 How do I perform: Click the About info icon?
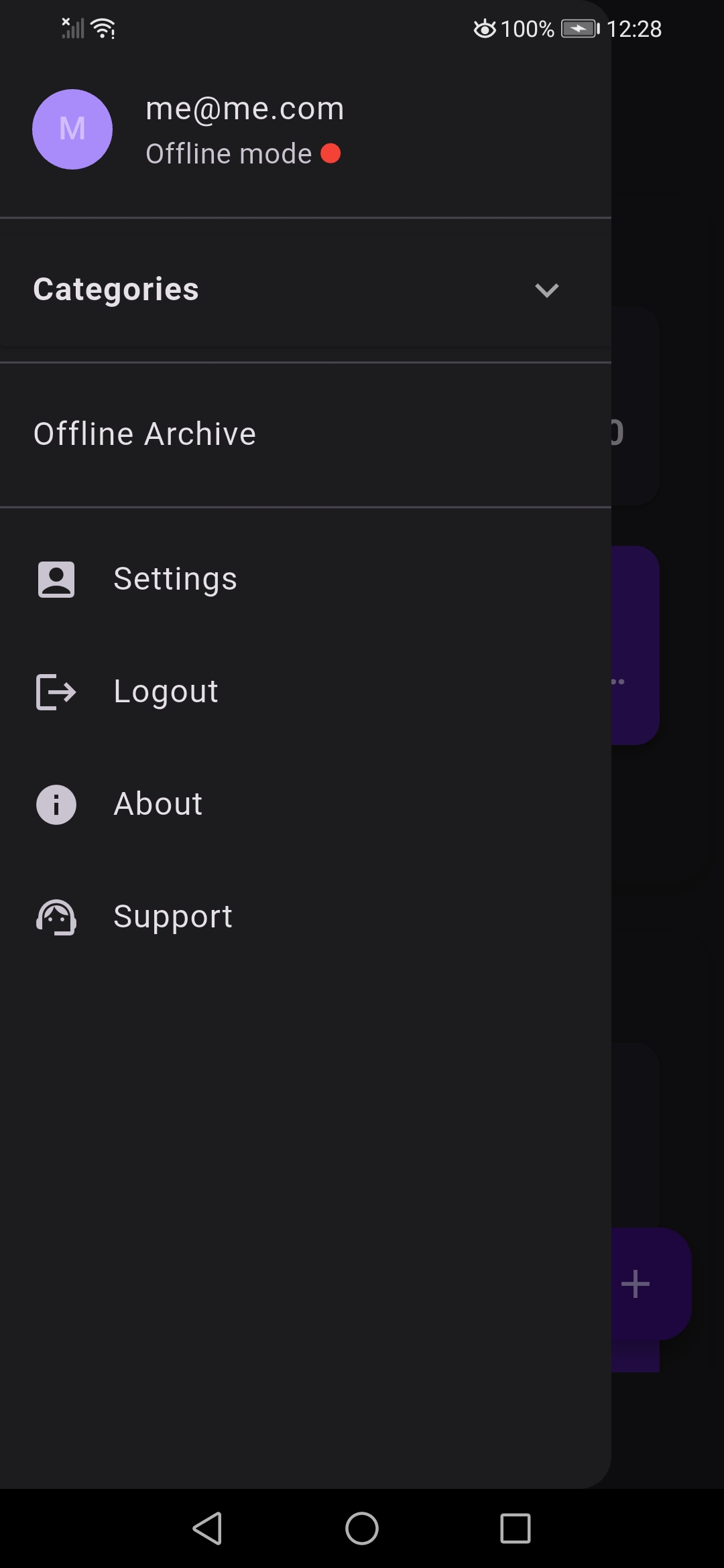click(56, 804)
